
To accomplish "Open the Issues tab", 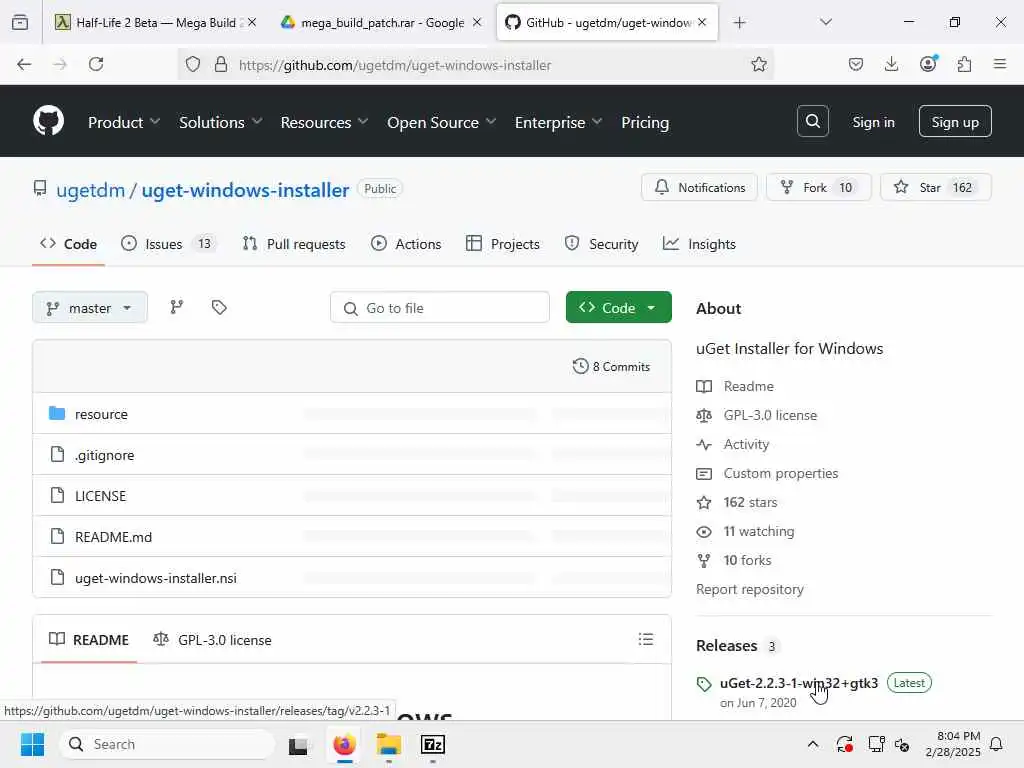I will click(168, 244).
